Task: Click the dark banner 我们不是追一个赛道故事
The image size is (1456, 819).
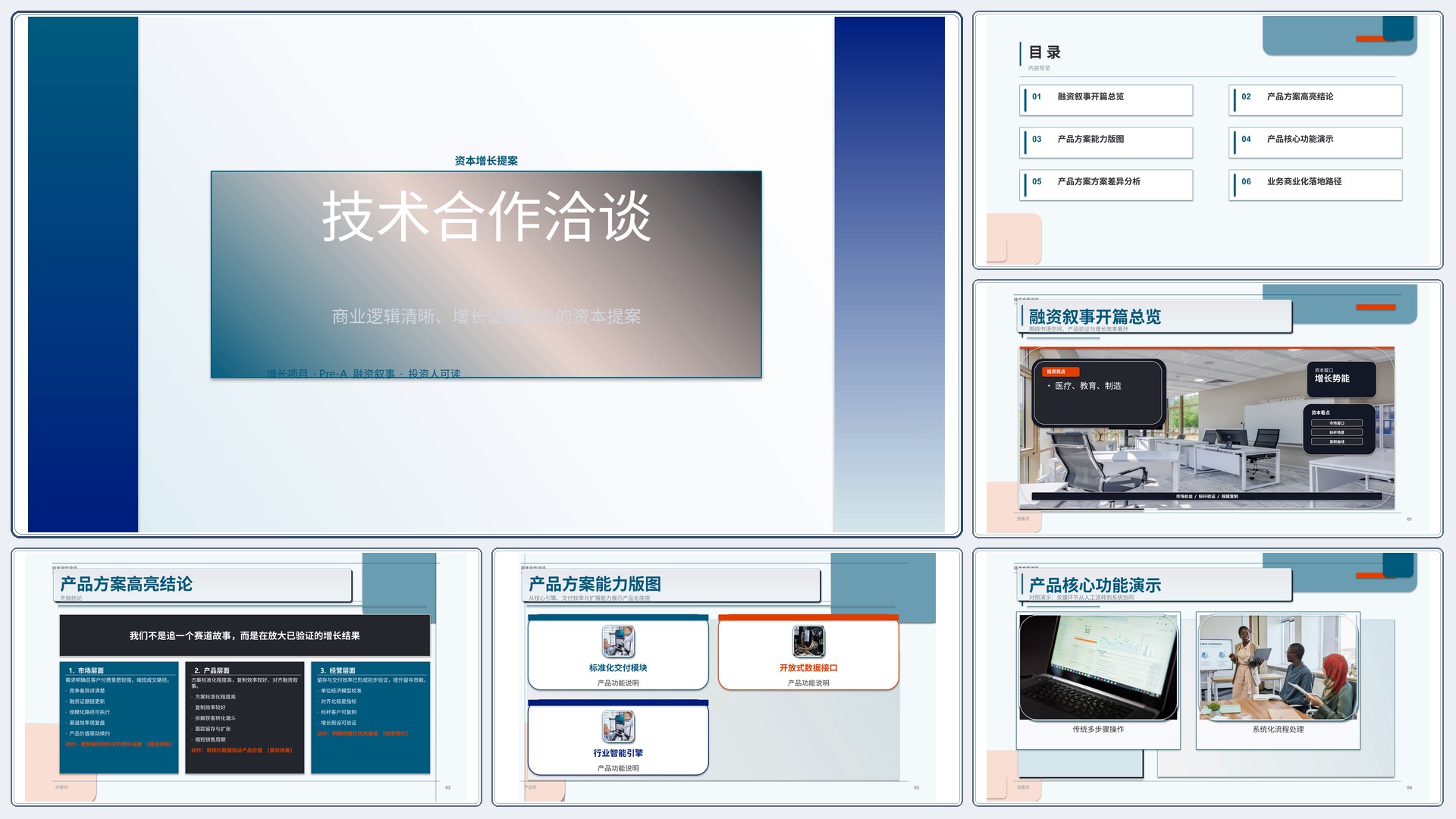Action: click(x=244, y=635)
